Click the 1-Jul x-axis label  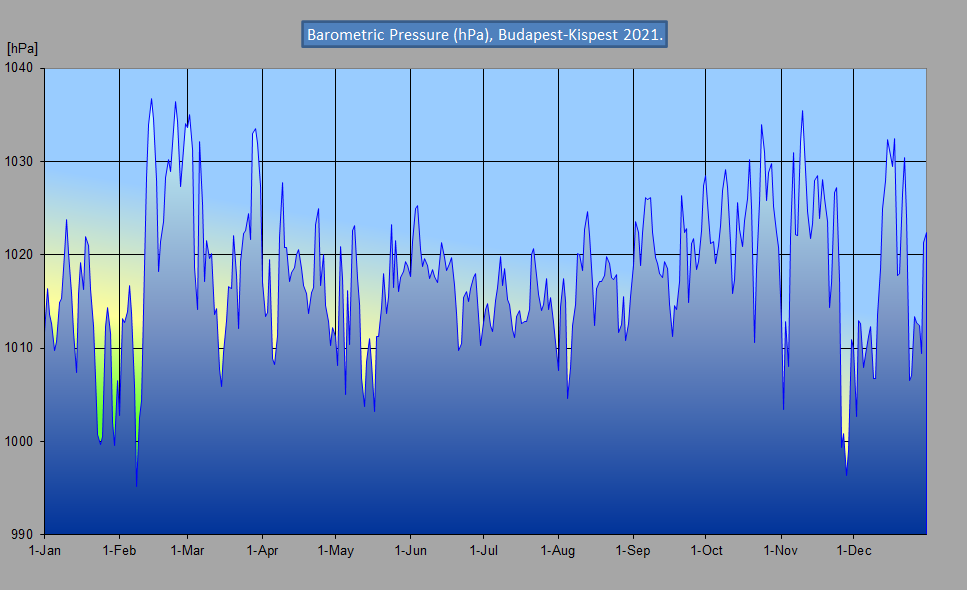[x=483, y=551]
